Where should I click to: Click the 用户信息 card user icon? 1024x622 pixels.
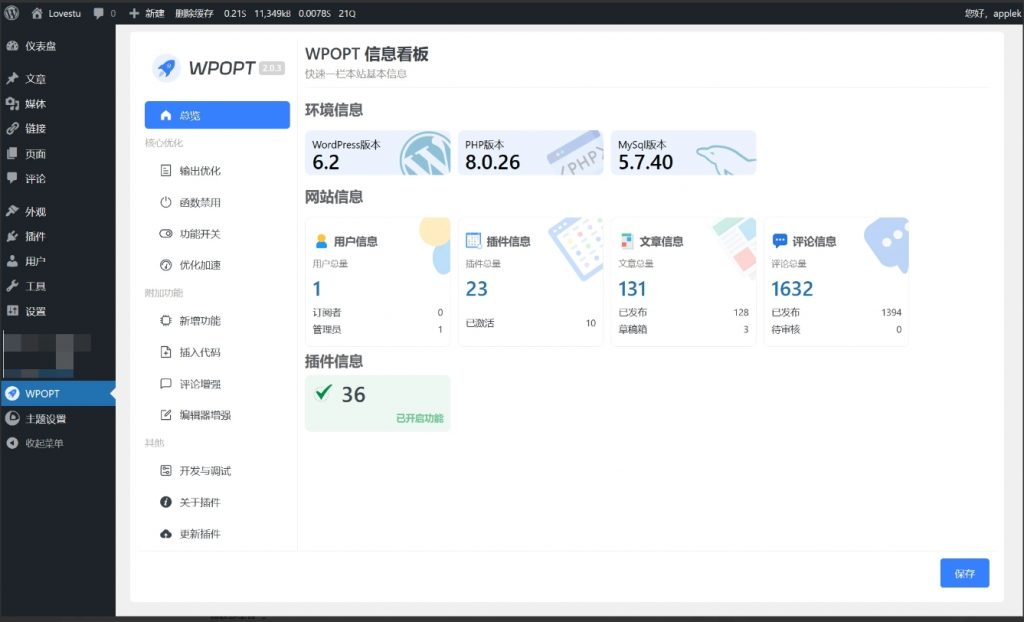tap(321, 241)
